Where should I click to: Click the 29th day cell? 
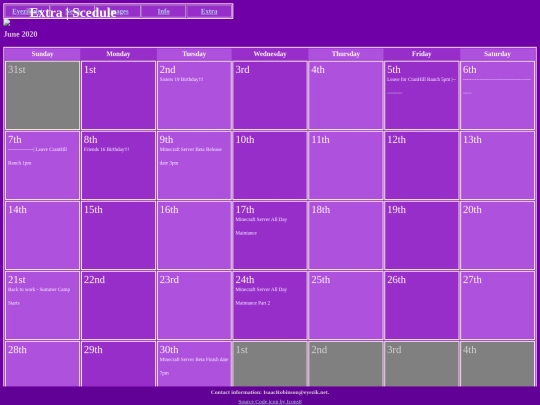[x=118, y=364]
